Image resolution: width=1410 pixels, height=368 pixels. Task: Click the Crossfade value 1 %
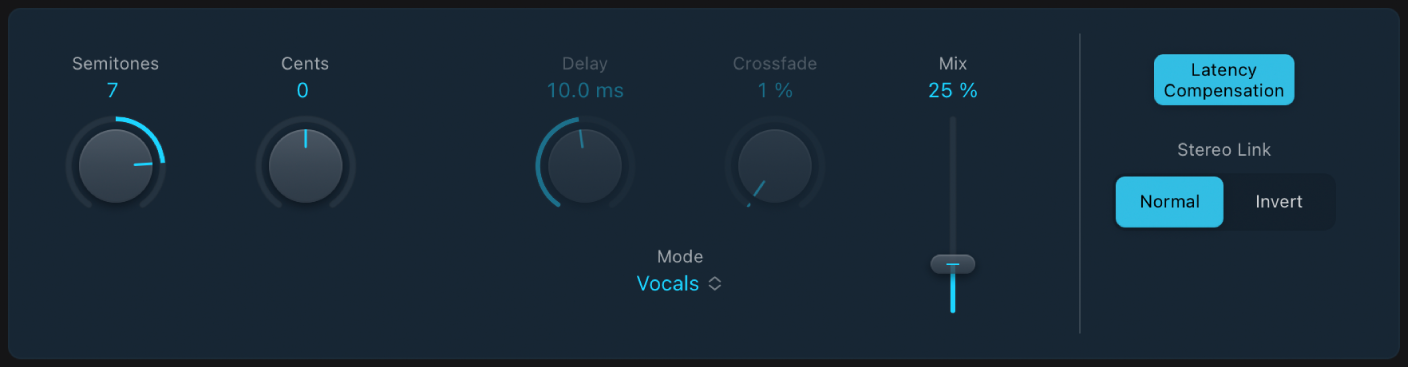(x=775, y=91)
